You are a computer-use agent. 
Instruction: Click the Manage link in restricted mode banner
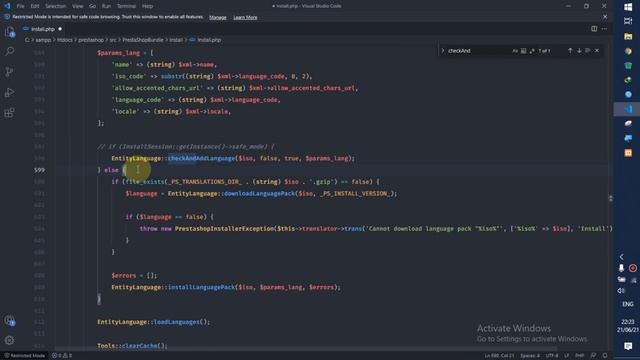218,18
